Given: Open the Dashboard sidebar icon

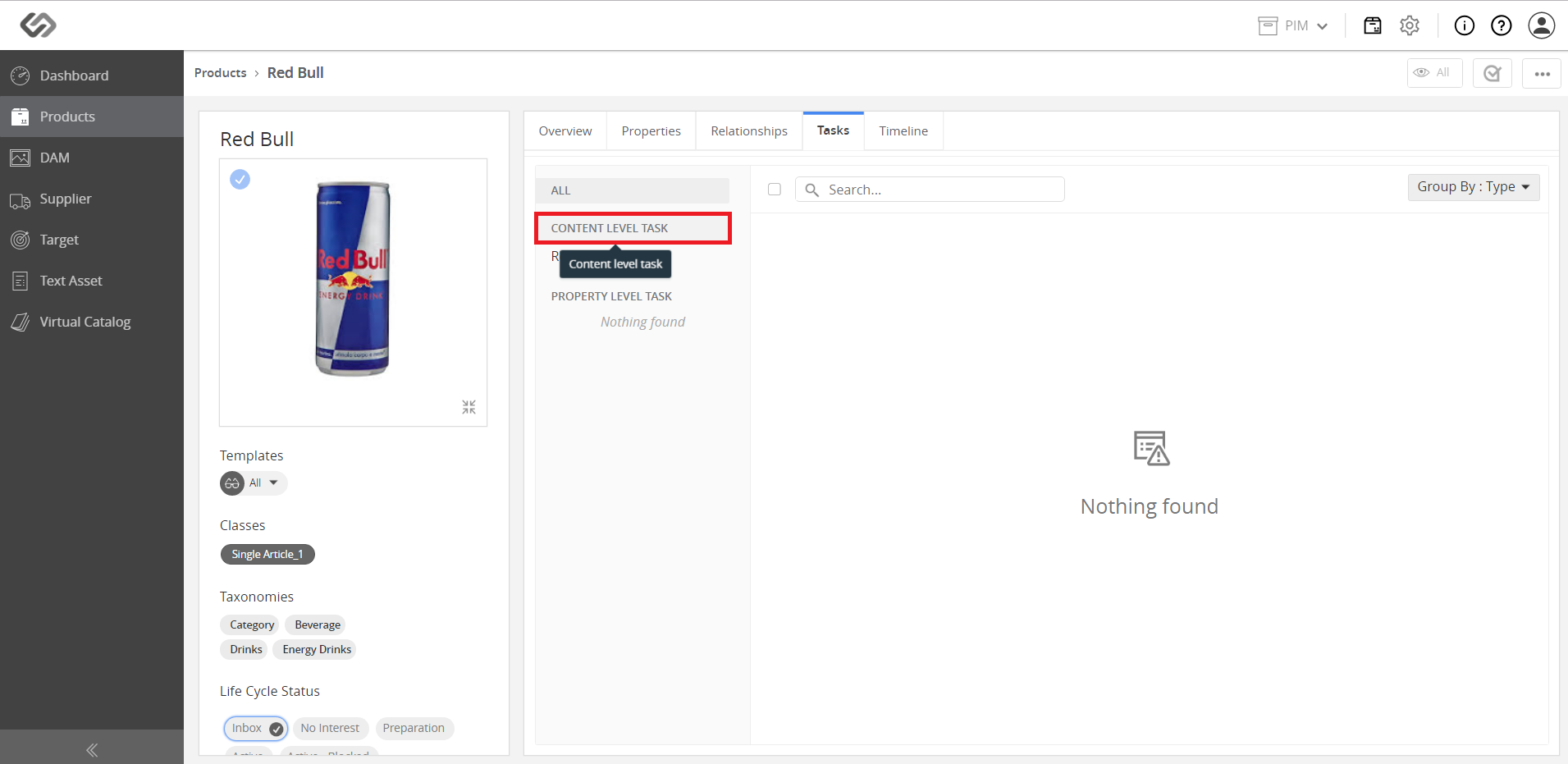Looking at the screenshot, I should click(21, 75).
